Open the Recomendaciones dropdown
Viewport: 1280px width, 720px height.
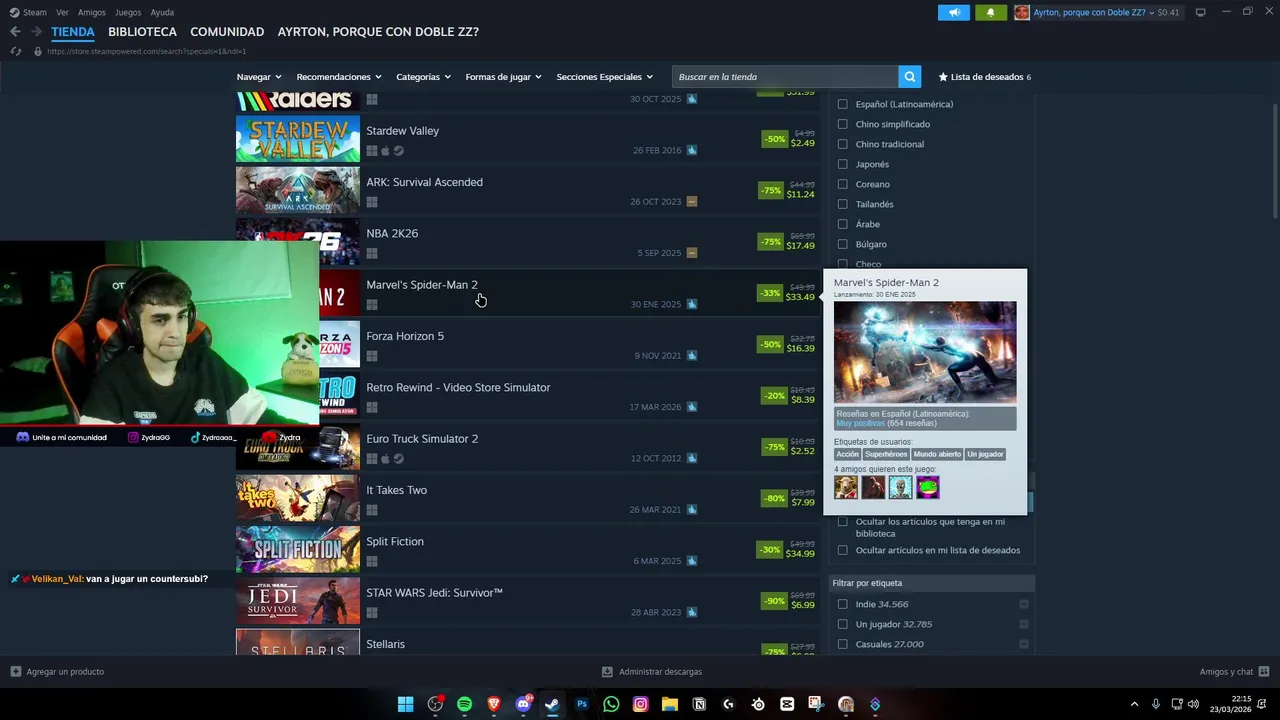pyautogui.click(x=339, y=77)
